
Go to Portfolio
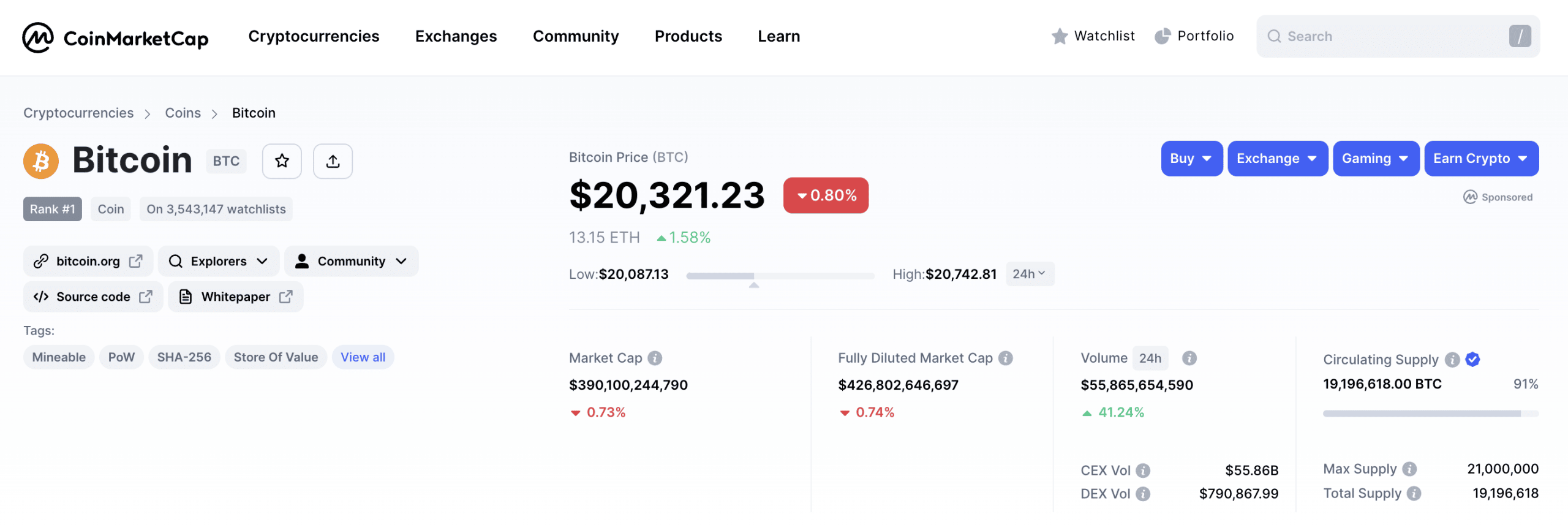[1194, 36]
